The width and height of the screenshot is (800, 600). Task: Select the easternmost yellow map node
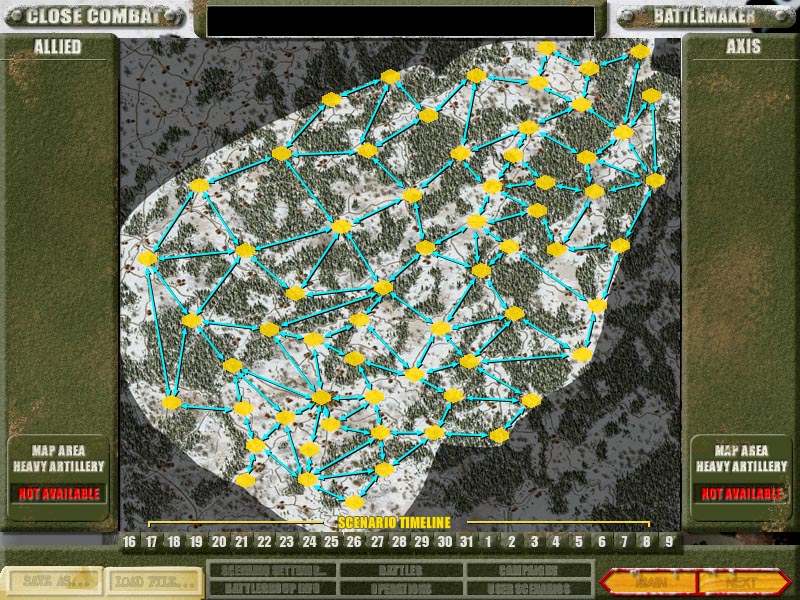point(656,180)
